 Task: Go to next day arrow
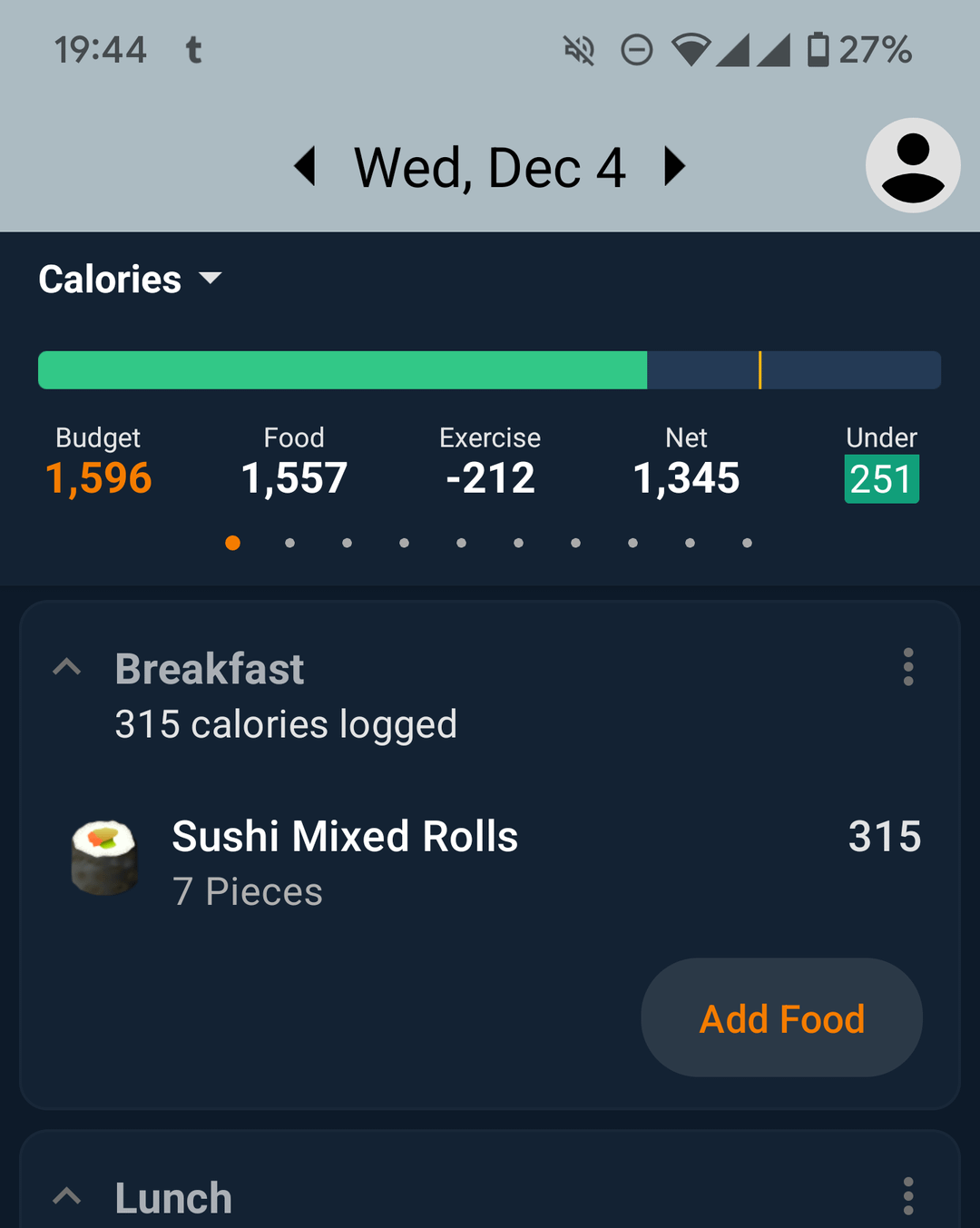[x=674, y=167]
